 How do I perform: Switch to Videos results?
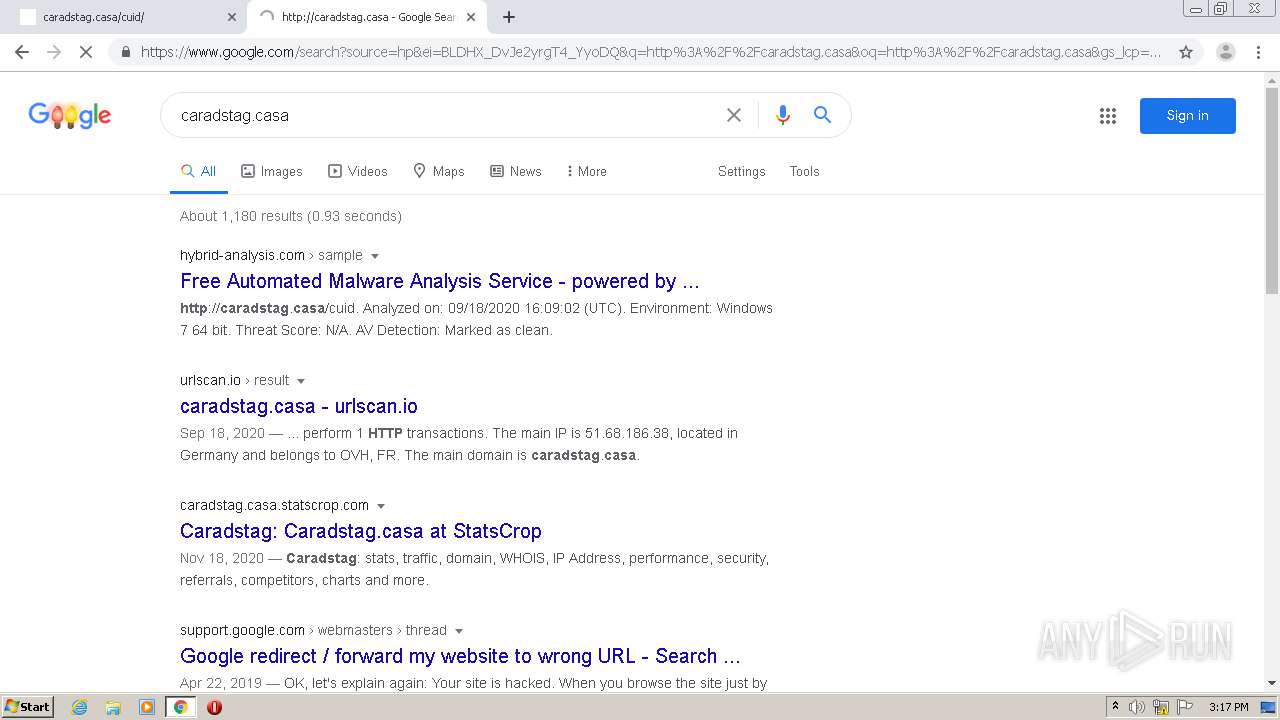click(x=358, y=171)
